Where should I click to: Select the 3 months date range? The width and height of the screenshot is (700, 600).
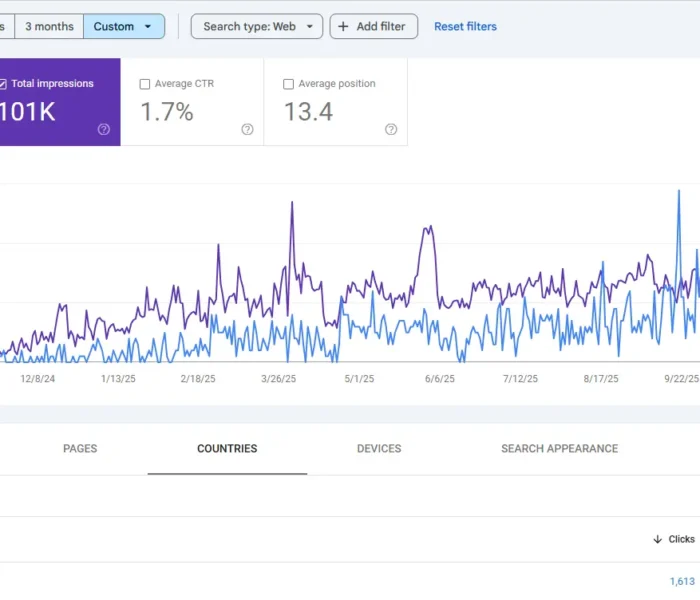[49, 27]
